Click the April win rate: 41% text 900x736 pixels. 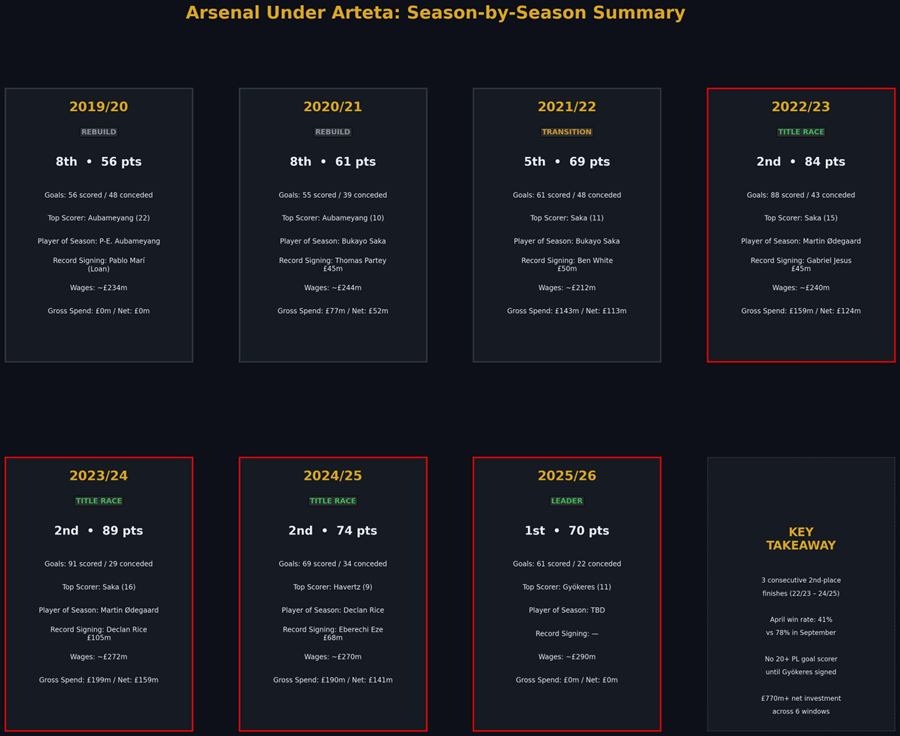[801, 620]
